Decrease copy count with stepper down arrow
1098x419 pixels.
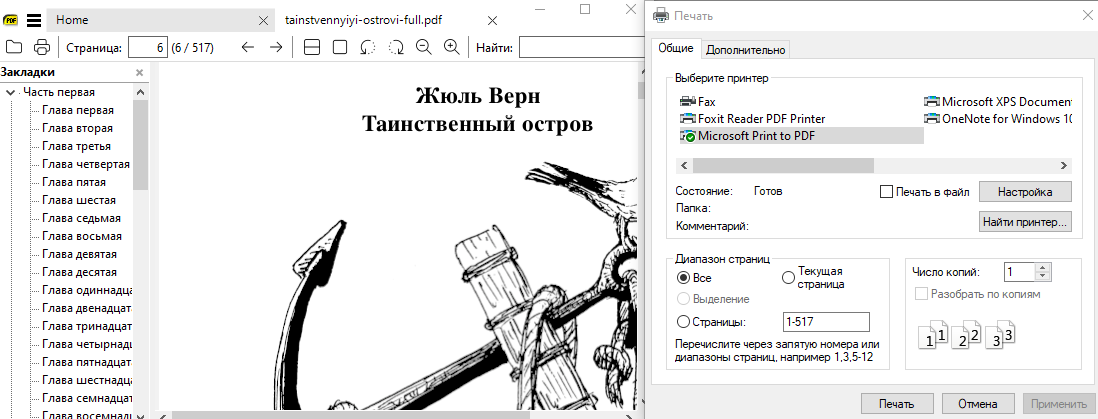[x=1044, y=276]
